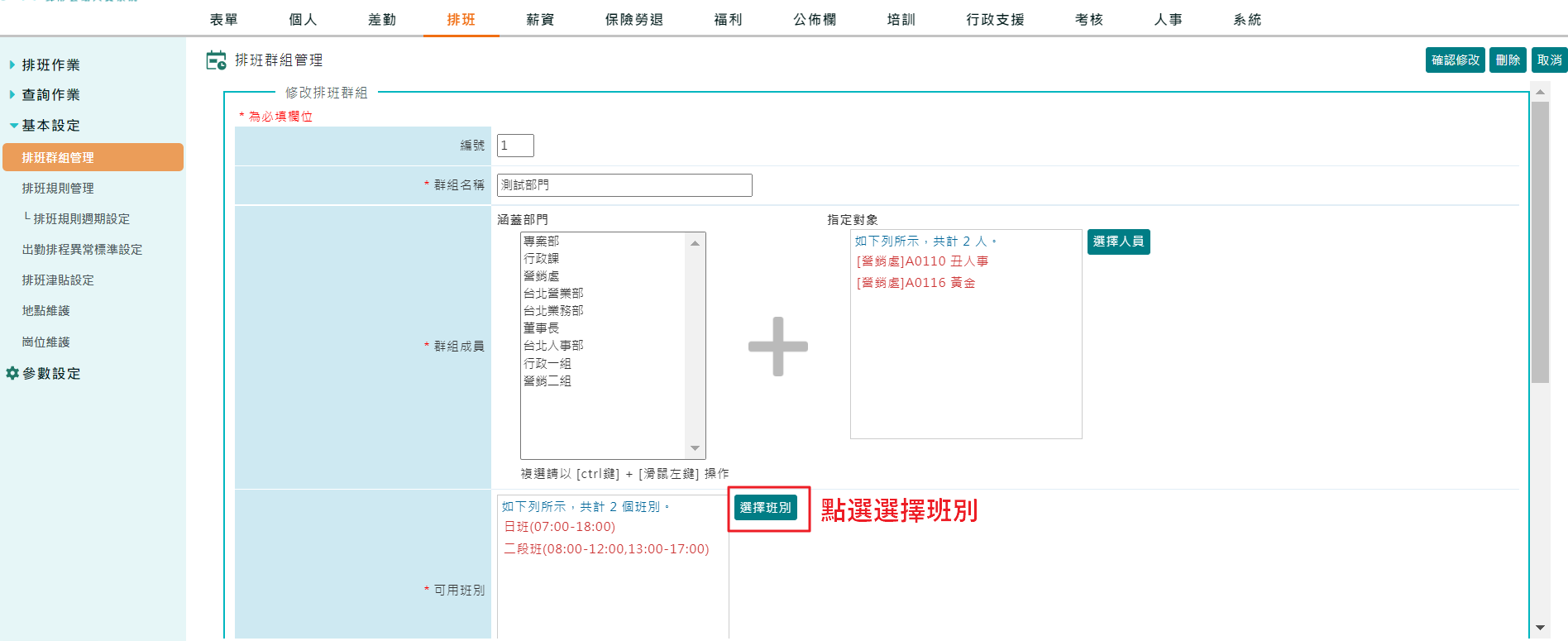
Task: Expand the 排班作業 sidebar section
Action: (x=50, y=65)
